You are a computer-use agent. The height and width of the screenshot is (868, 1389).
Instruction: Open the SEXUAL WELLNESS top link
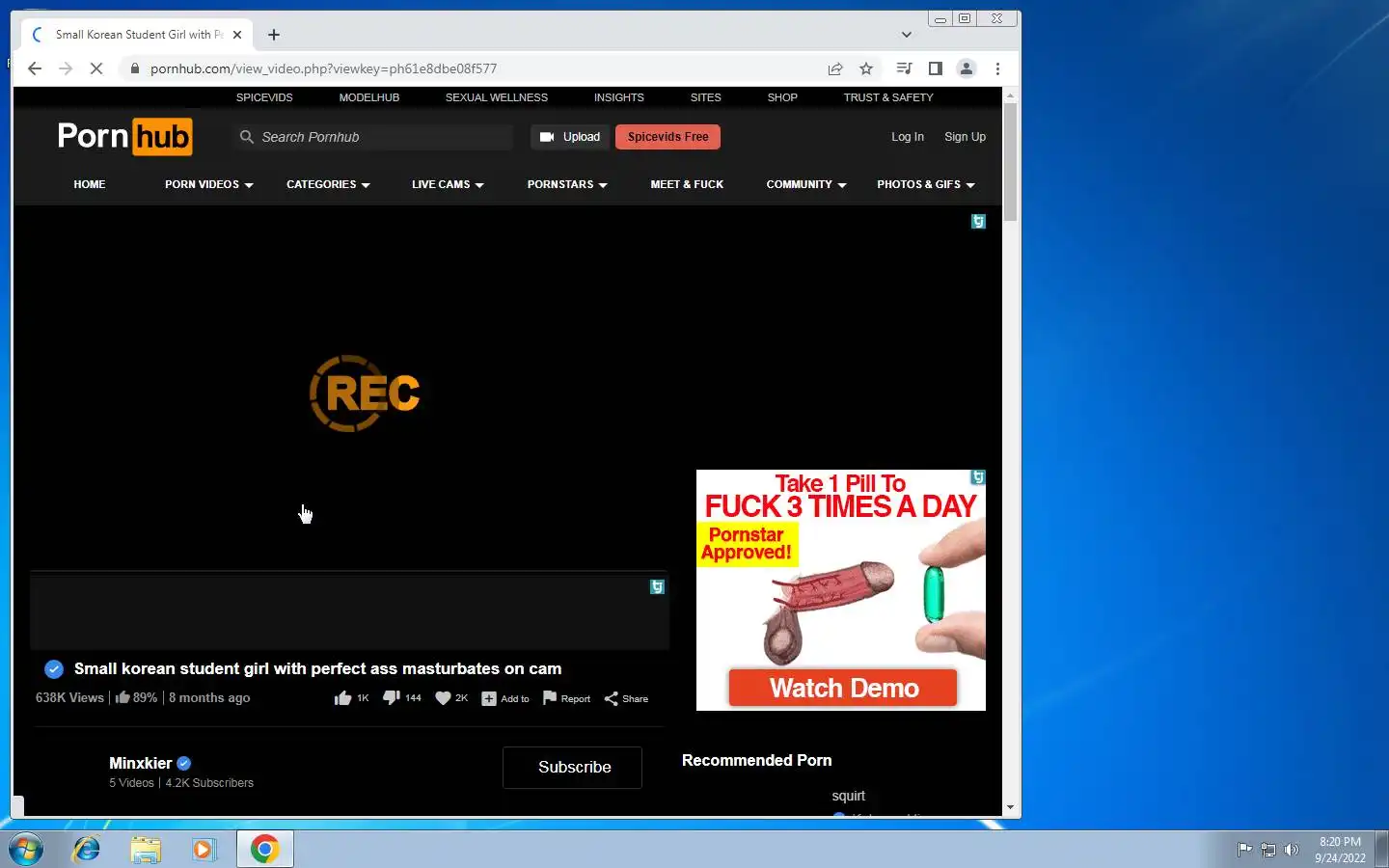tap(497, 97)
